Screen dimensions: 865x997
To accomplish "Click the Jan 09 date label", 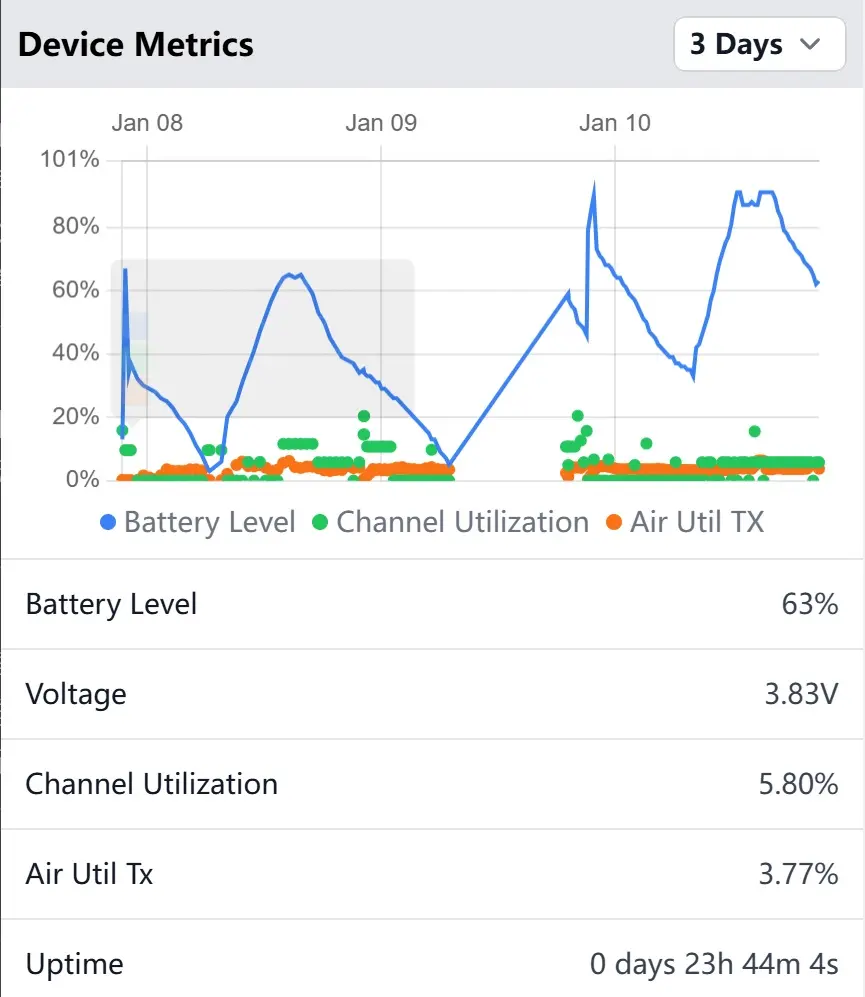I will [381, 123].
